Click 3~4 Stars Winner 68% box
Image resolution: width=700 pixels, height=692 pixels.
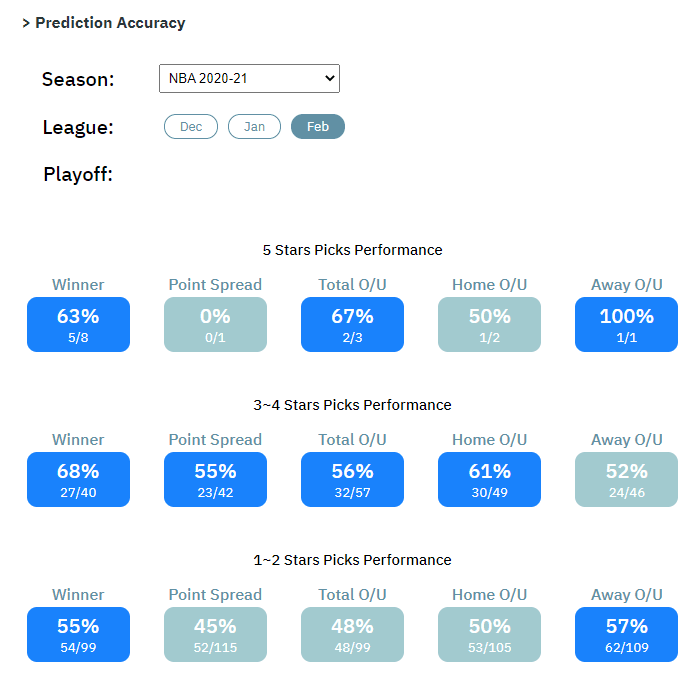78,479
